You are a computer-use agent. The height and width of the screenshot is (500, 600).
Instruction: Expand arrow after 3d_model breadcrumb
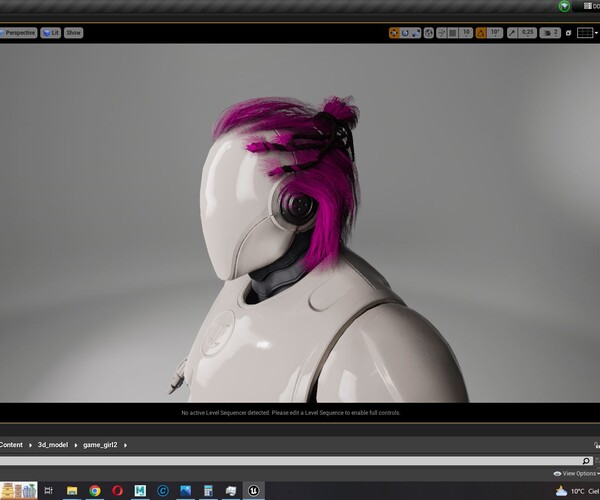pyautogui.click(x=76, y=445)
